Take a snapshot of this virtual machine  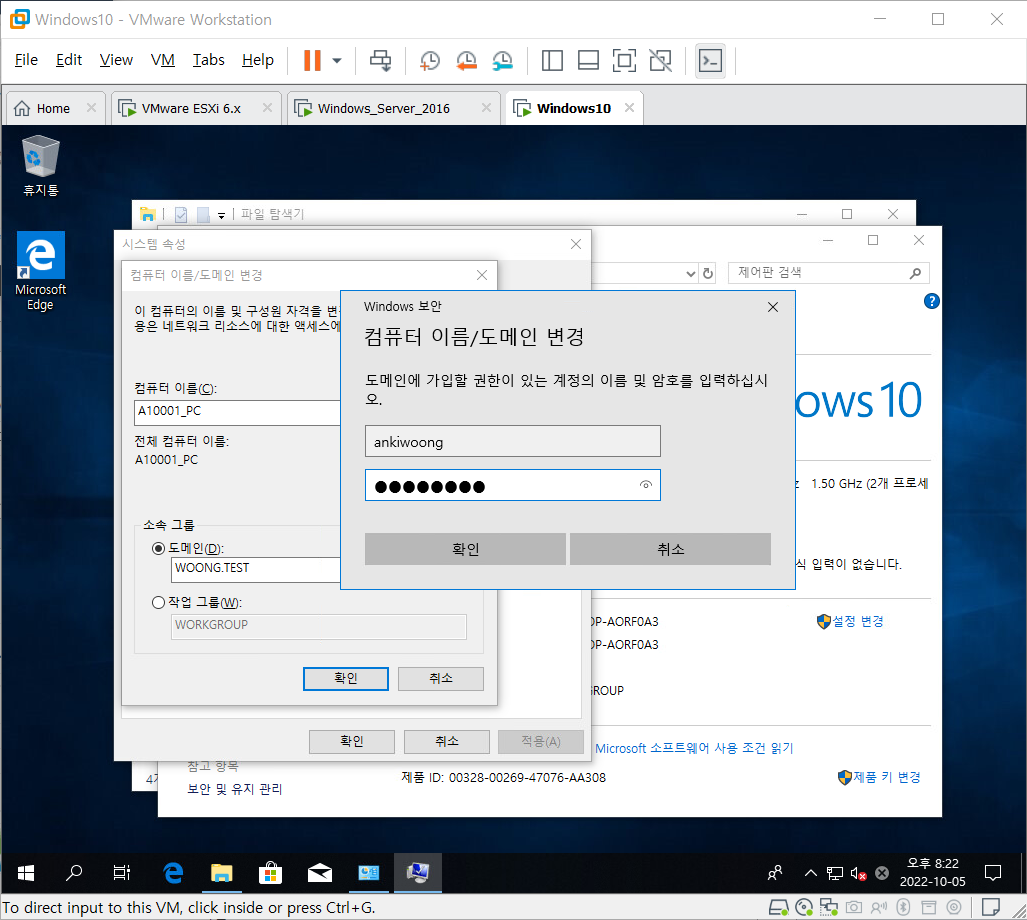pos(429,61)
